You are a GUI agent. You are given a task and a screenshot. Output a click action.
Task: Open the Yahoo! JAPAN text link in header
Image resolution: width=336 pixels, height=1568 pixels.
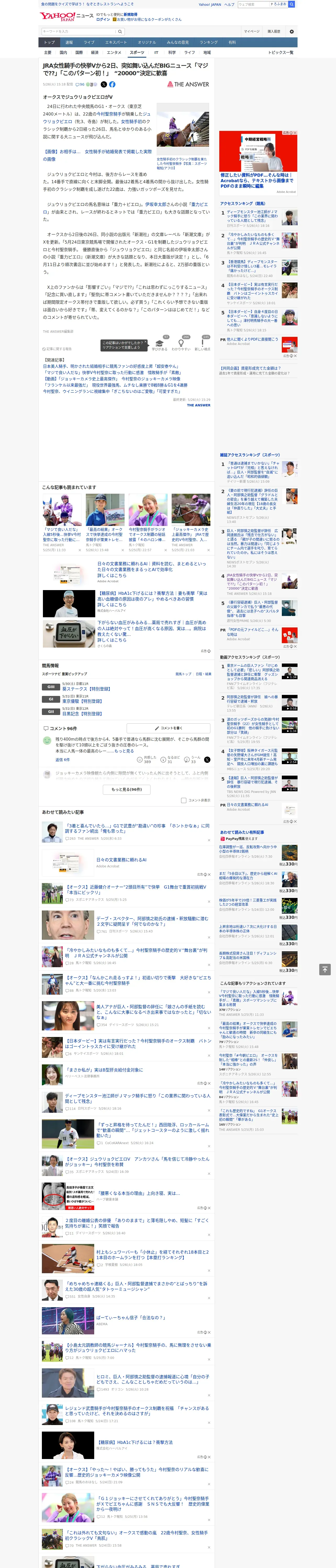(210, 4)
